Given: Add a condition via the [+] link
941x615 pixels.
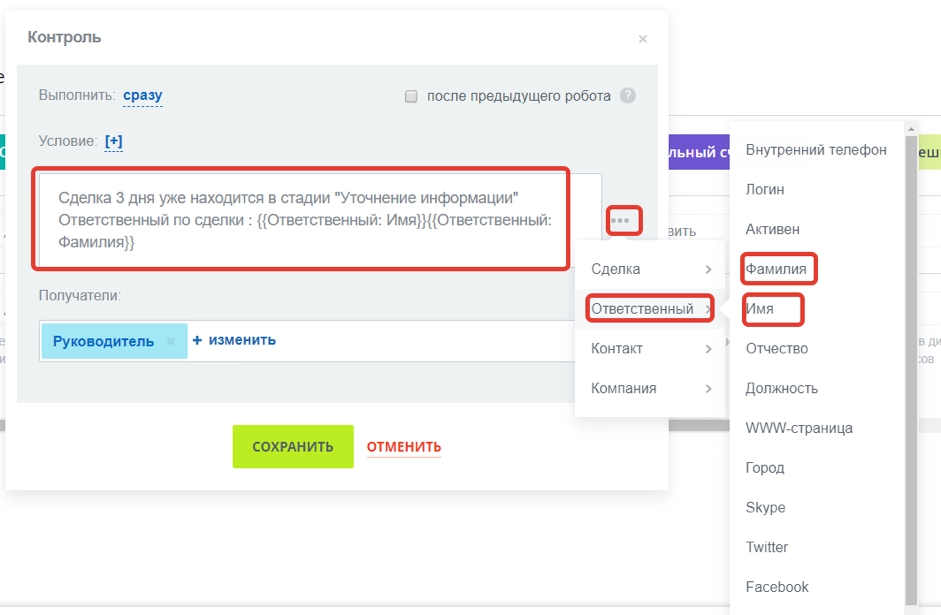Looking at the screenshot, I should [113, 140].
